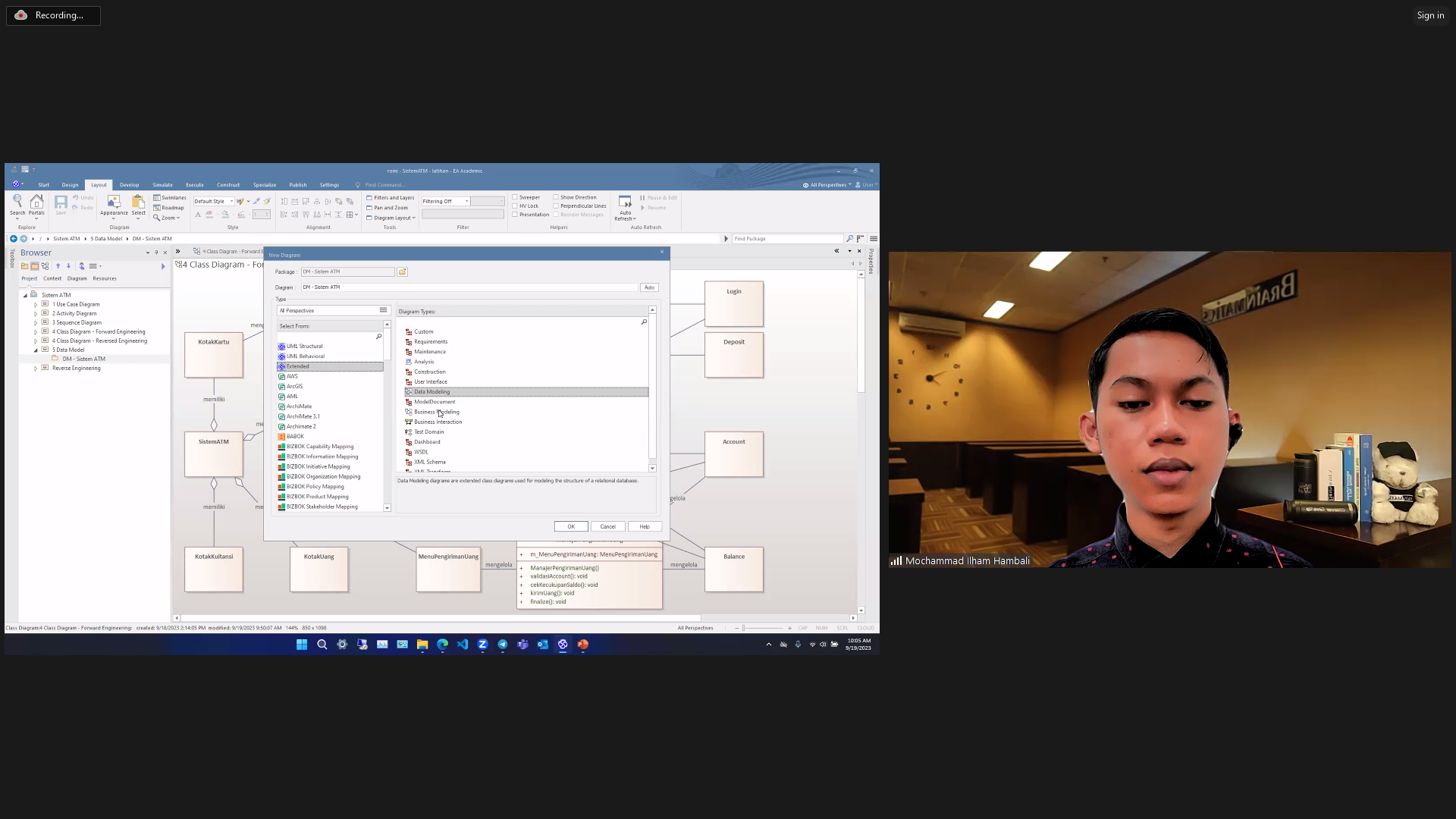Click the Appearance icon in Diagram group
The image size is (1456, 819).
[114, 202]
